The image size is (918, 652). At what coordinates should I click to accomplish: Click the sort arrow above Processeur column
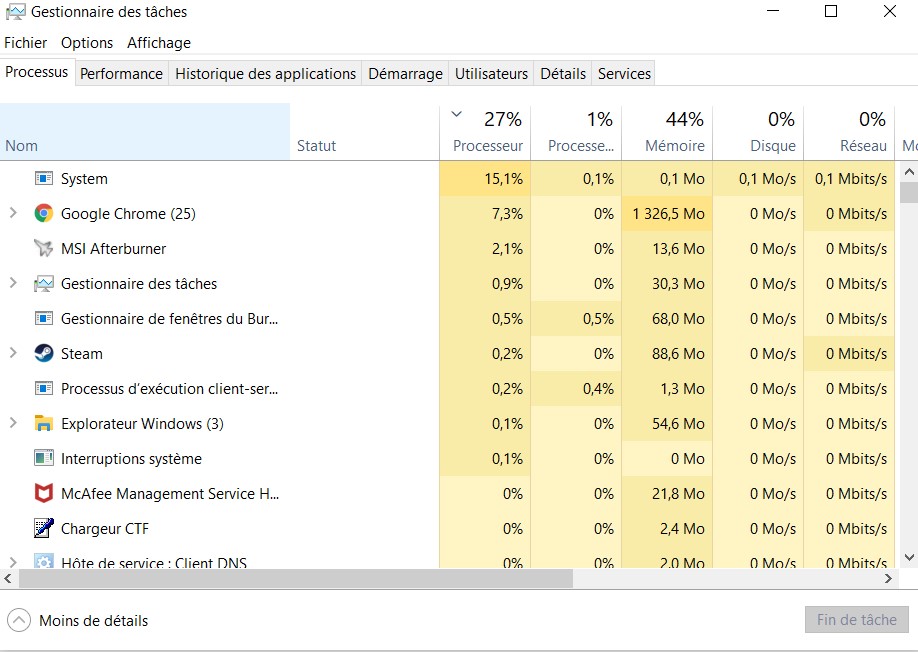pos(457,114)
